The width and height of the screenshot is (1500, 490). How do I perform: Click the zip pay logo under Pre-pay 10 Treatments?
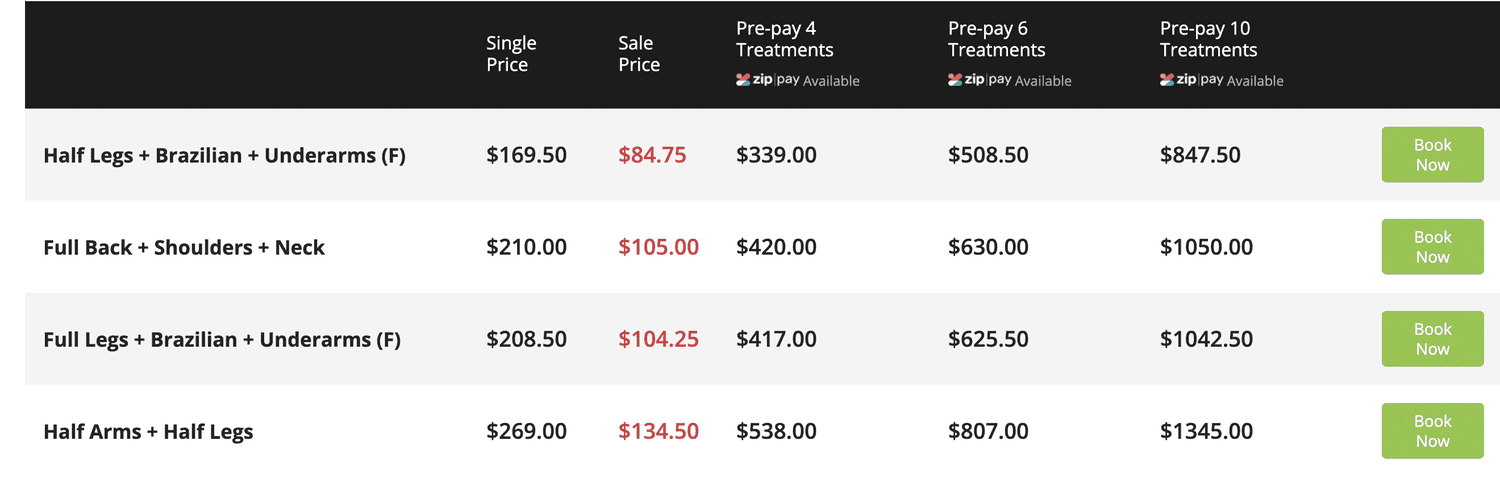pos(1192,80)
